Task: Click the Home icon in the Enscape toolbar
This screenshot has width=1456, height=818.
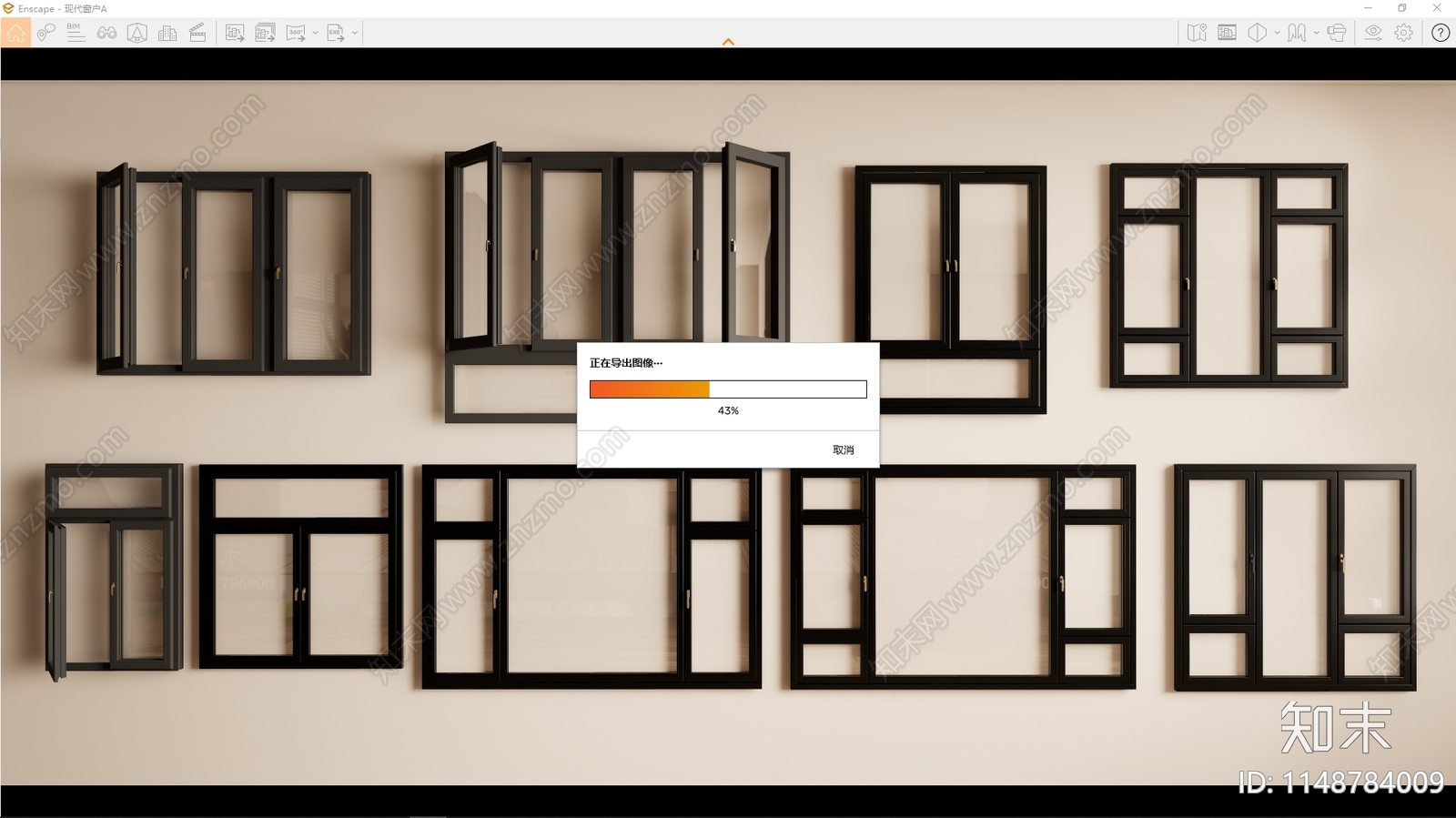Action: 15,33
